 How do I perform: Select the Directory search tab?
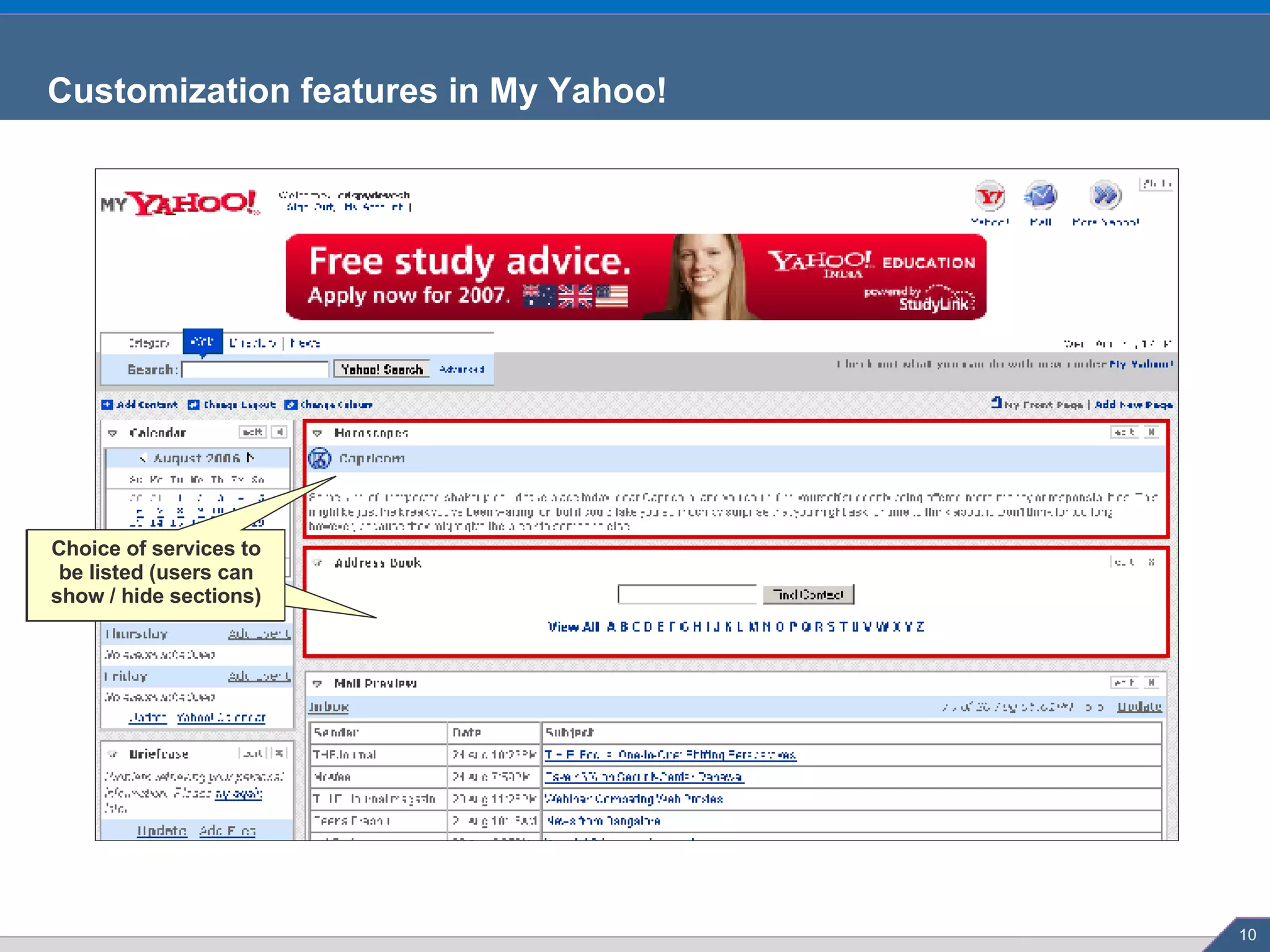coord(252,343)
